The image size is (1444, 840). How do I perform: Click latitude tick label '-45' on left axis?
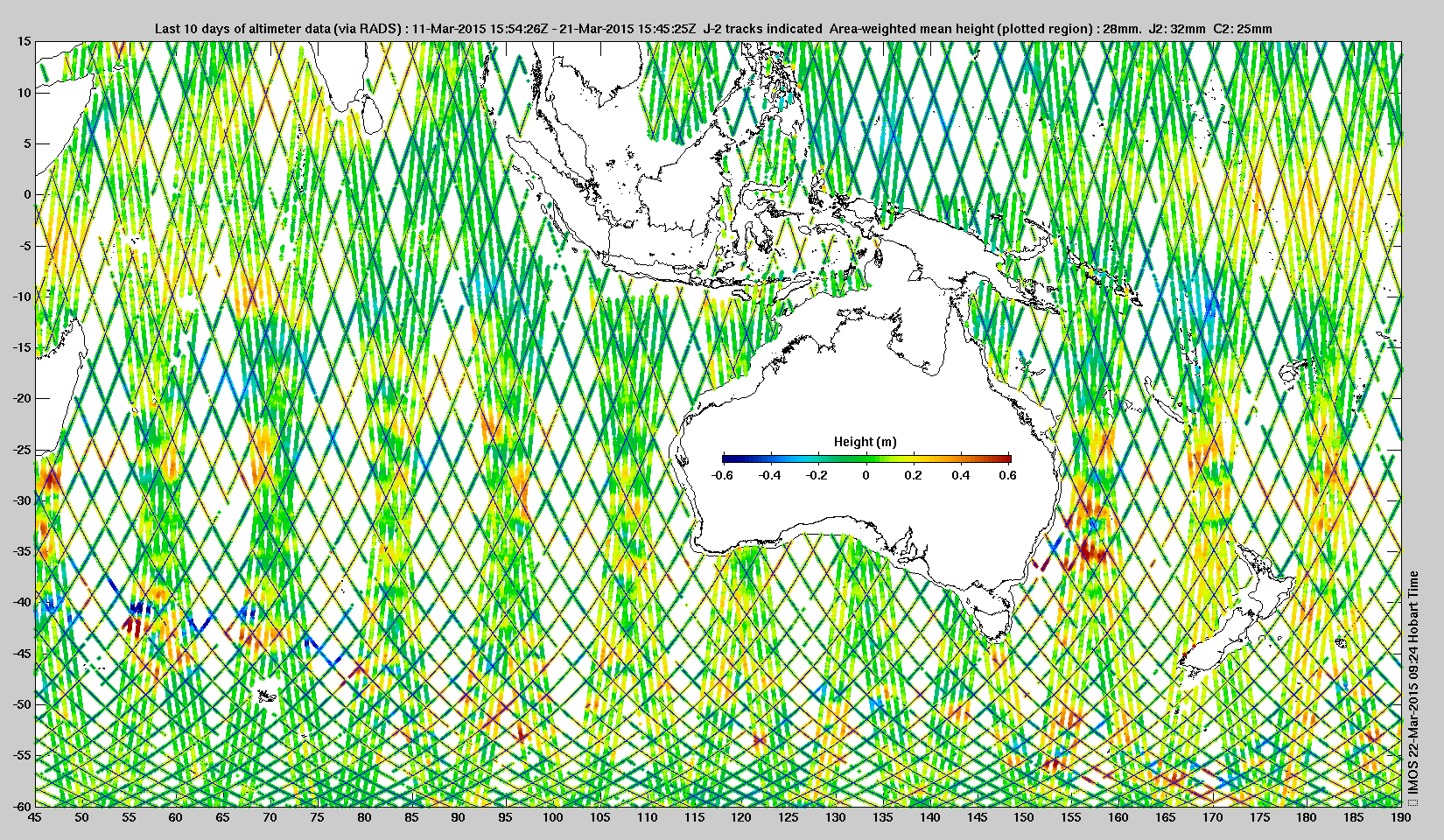coord(22,654)
